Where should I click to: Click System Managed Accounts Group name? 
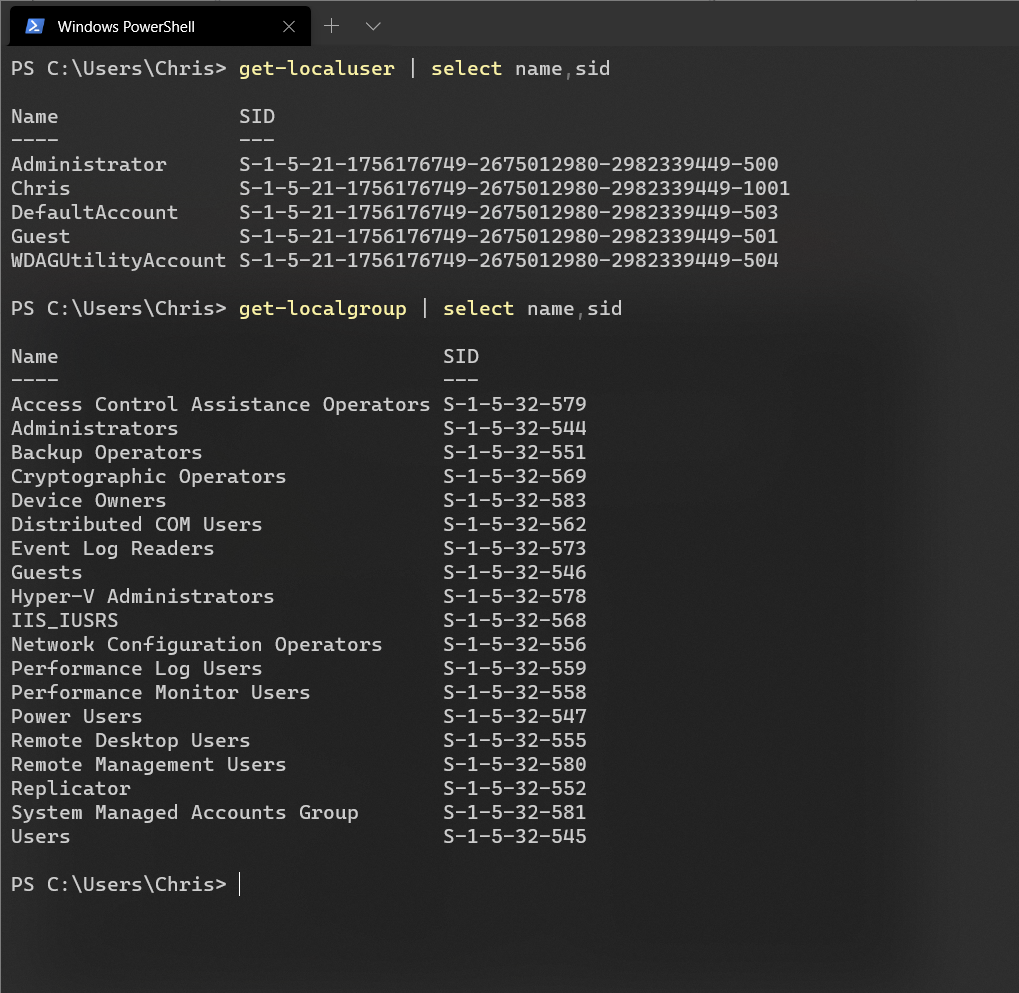[x=185, y=814]
